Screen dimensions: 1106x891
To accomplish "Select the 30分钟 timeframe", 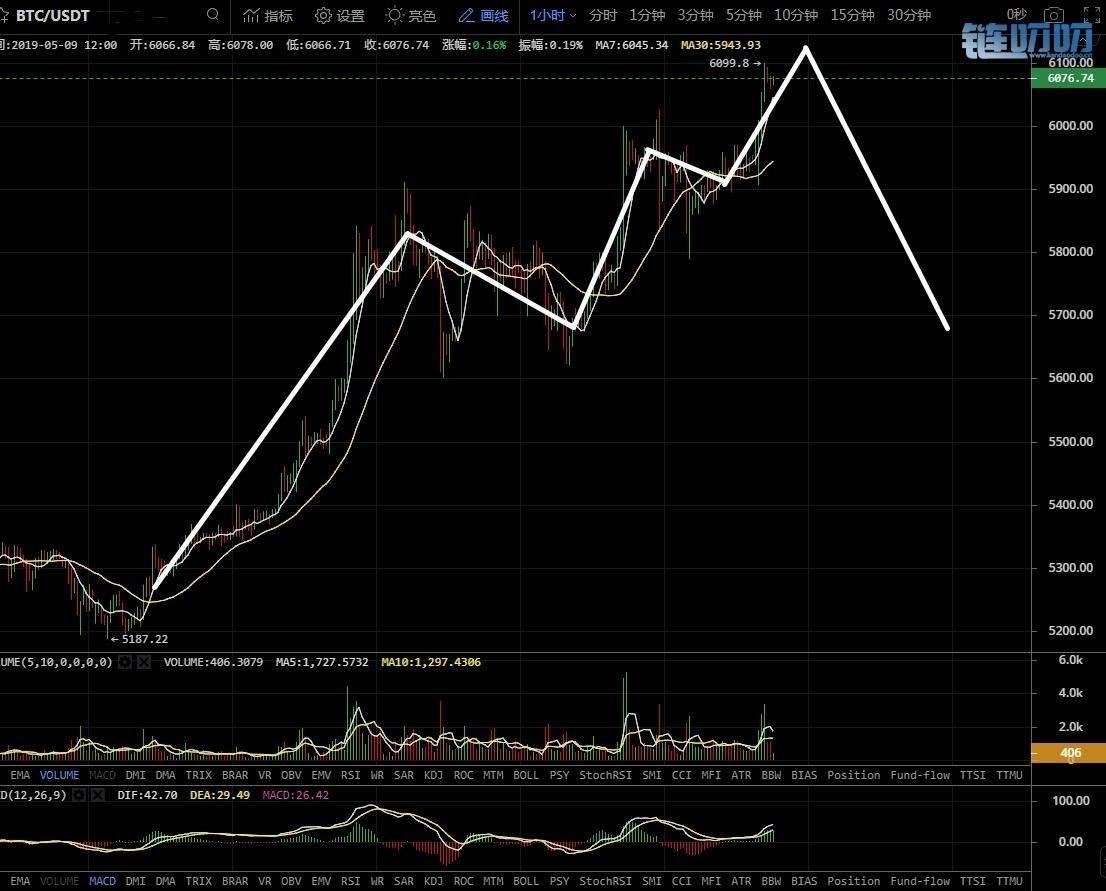I will tap(908, 15).
